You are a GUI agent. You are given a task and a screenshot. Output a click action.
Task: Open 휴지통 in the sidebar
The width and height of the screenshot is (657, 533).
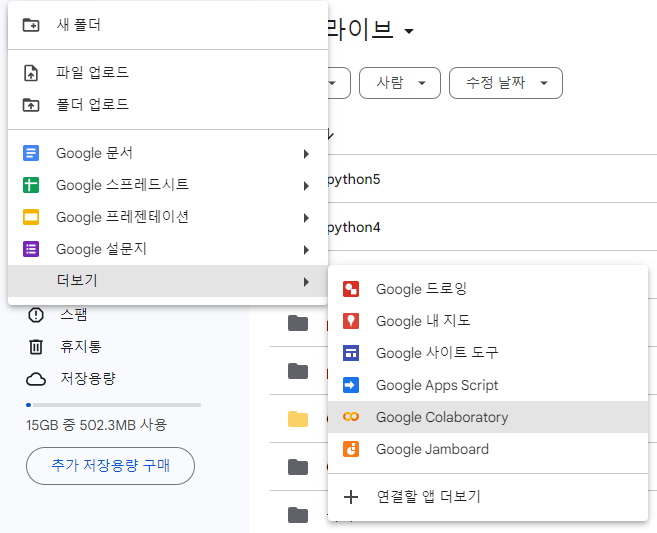coord(81,347)
